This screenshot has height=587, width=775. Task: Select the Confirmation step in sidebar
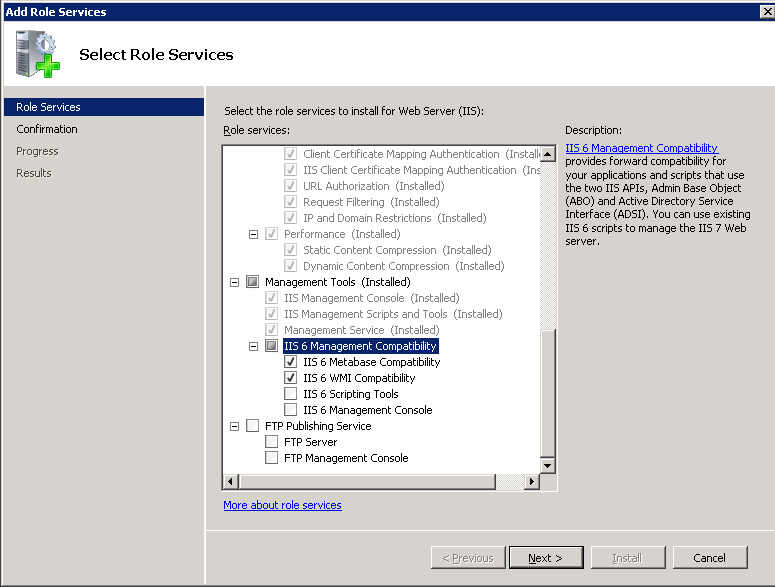coord(47,129)
